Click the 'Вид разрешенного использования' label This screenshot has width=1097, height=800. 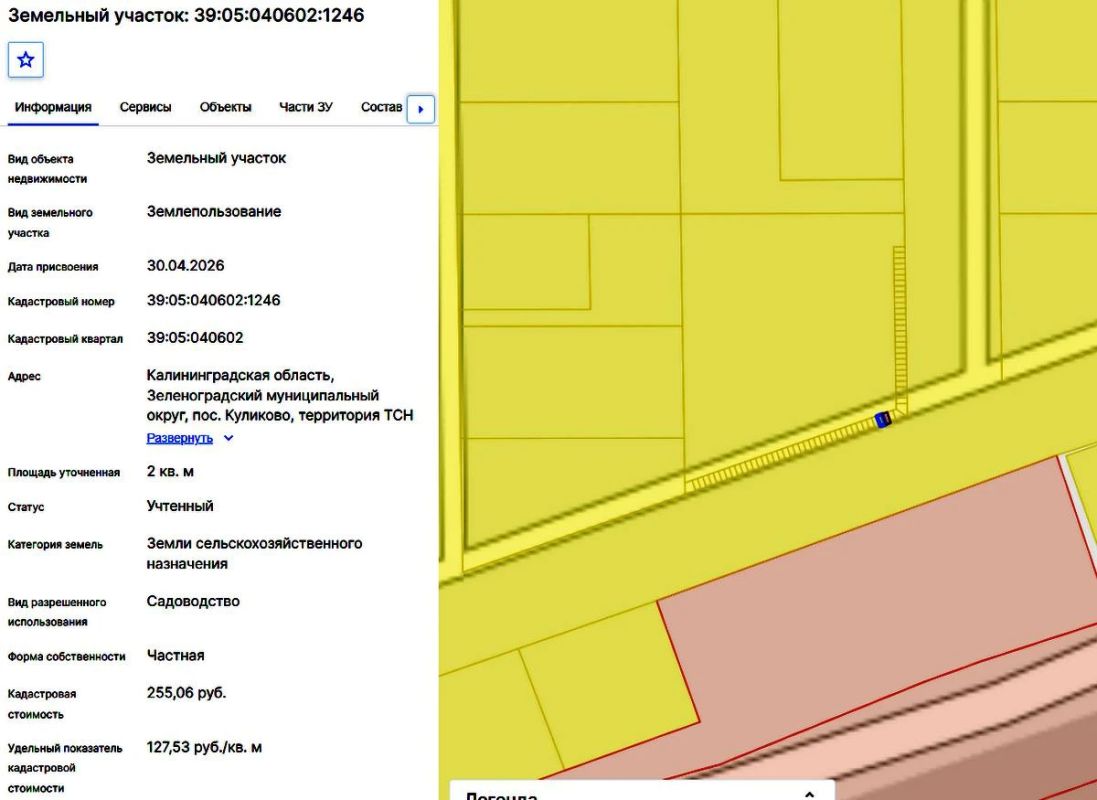57,612
